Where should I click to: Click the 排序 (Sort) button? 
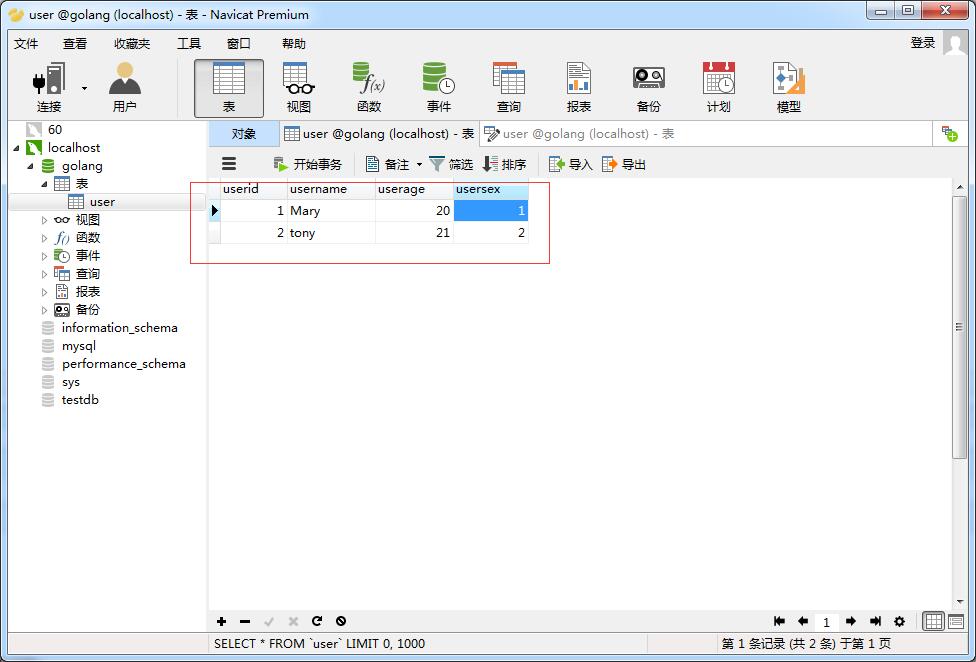pyautogui.click(x=505, y=164)
